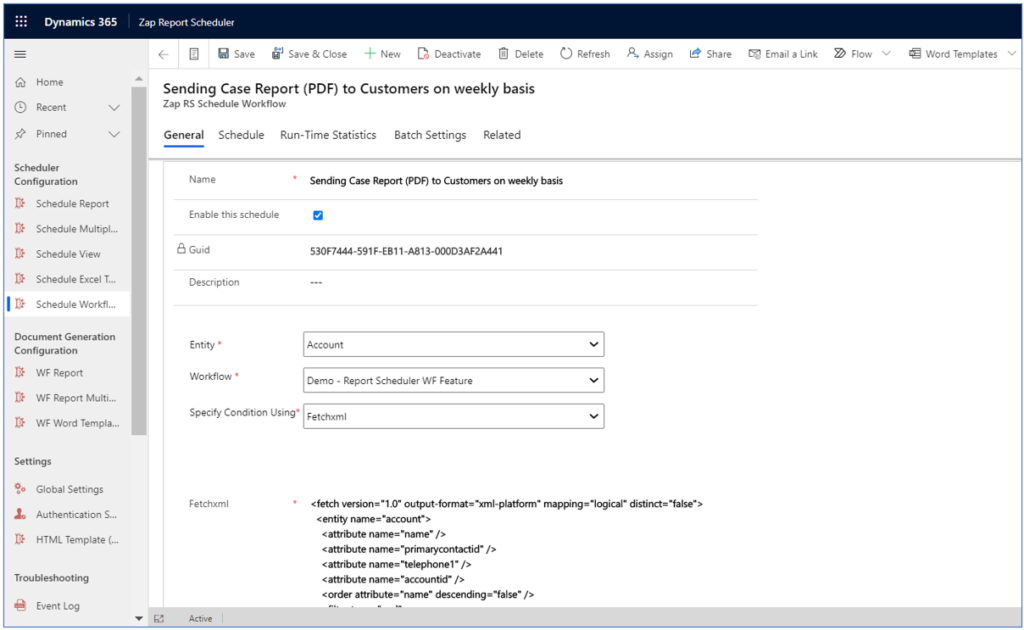Click the Recent clock icon
The image size is (1024, 630).
click(21, 107)
